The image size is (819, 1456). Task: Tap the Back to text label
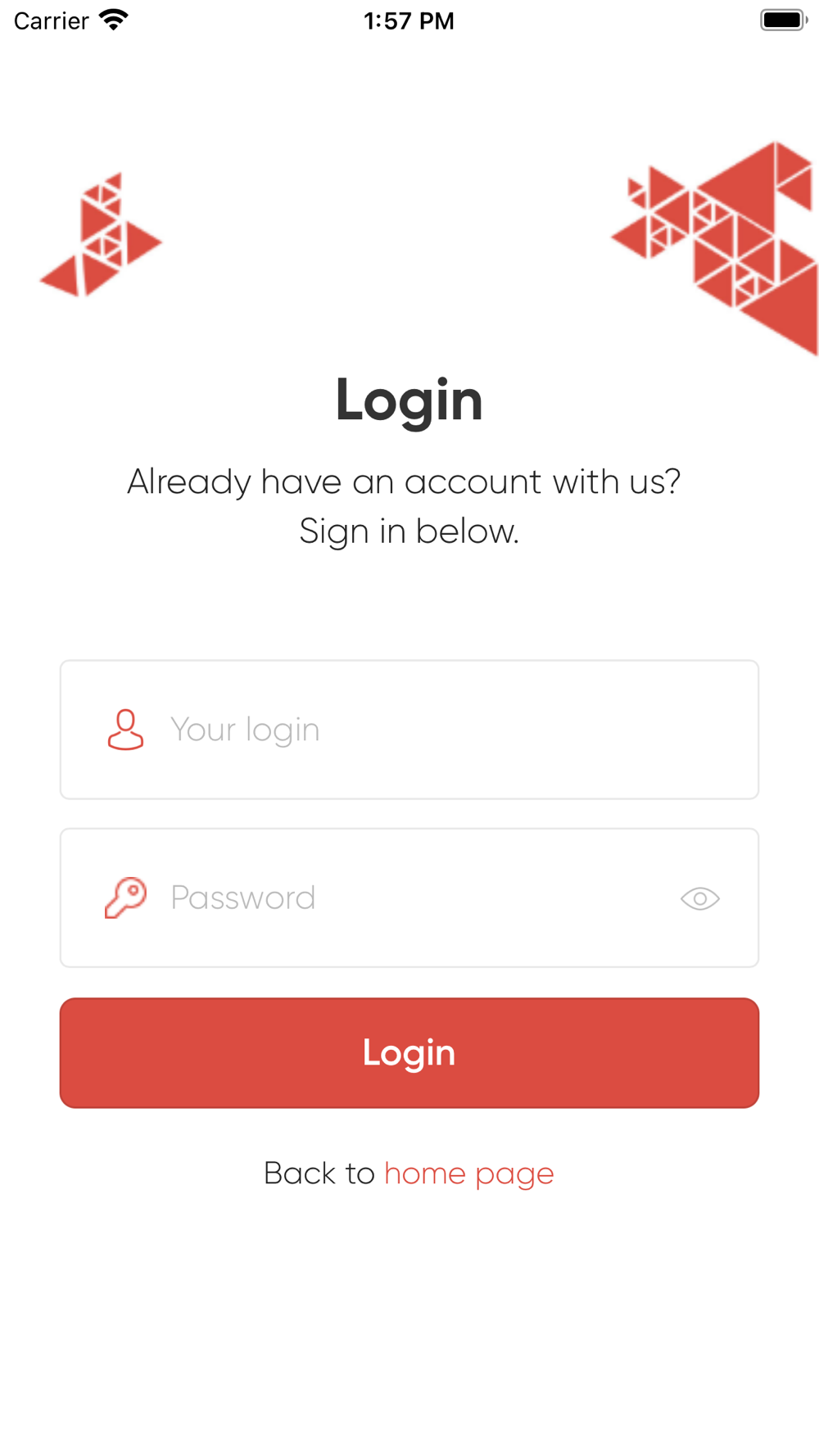point(319,1173)
